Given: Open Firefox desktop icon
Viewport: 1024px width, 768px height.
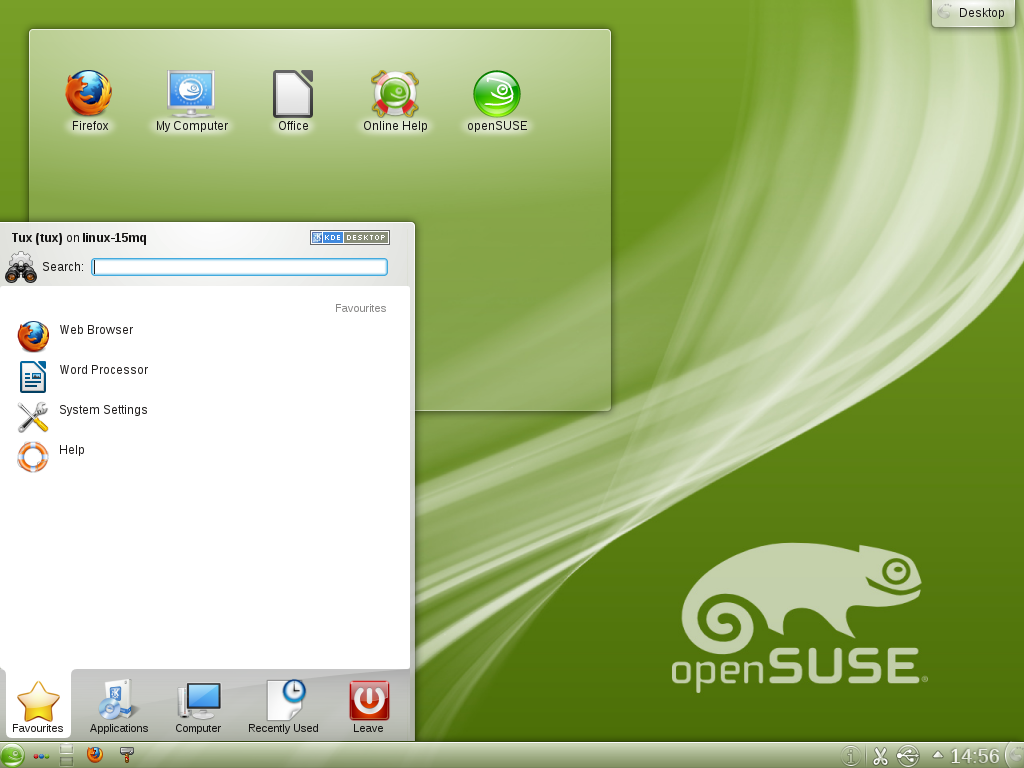Looking at the screenshot, I should pos(89,100).
